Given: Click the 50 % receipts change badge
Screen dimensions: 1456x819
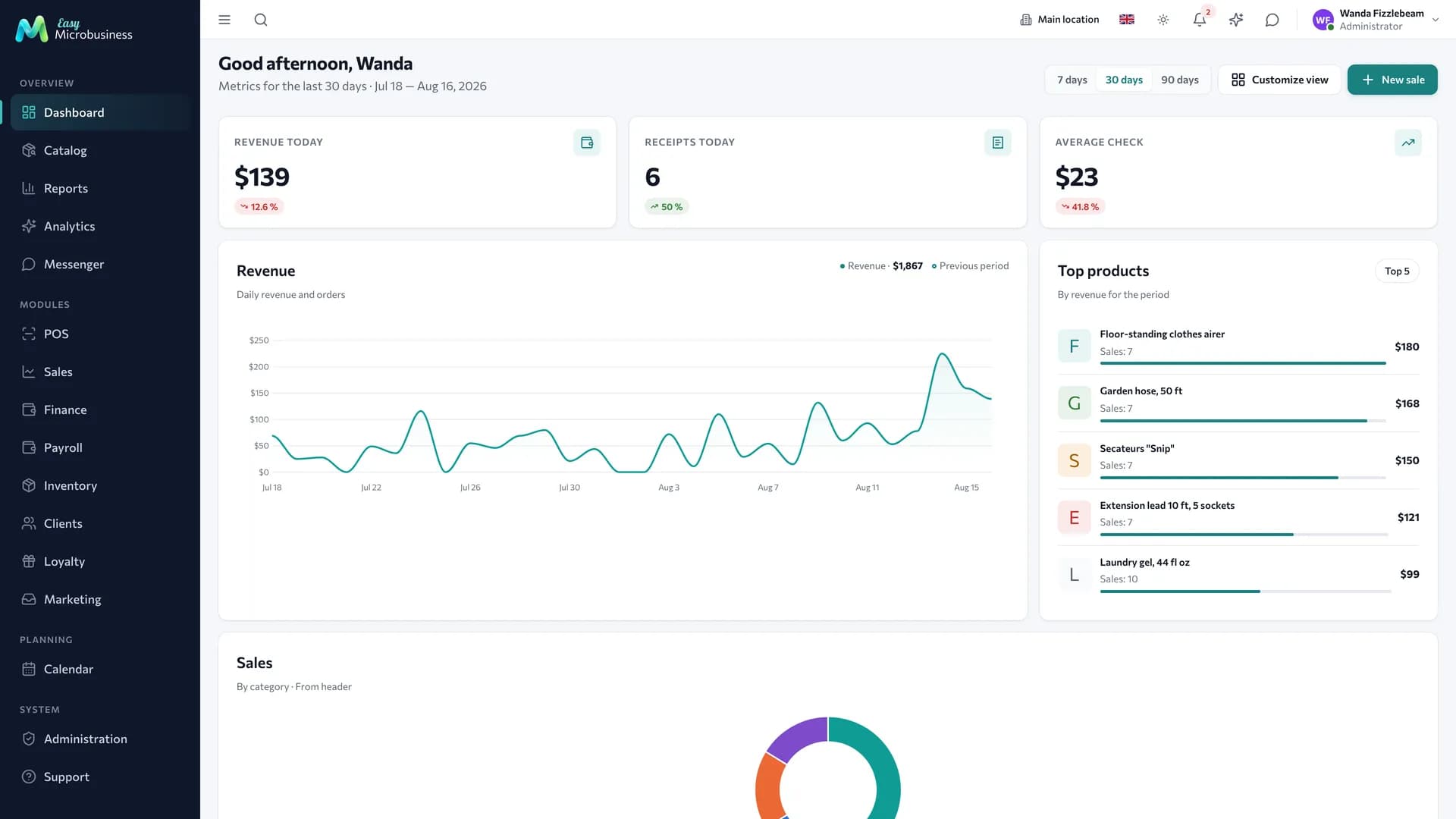Looking at the screenshot, I should pos(667,206).
